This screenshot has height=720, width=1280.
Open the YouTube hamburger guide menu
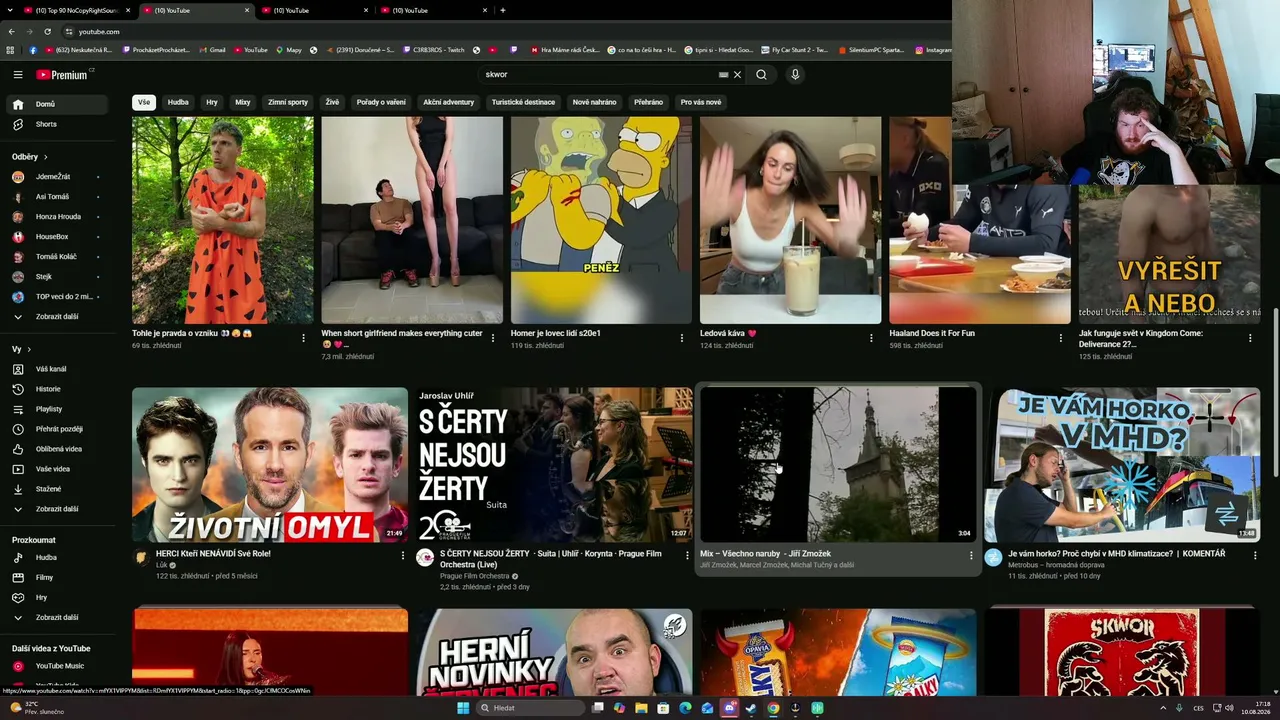[x=18, y=74]
